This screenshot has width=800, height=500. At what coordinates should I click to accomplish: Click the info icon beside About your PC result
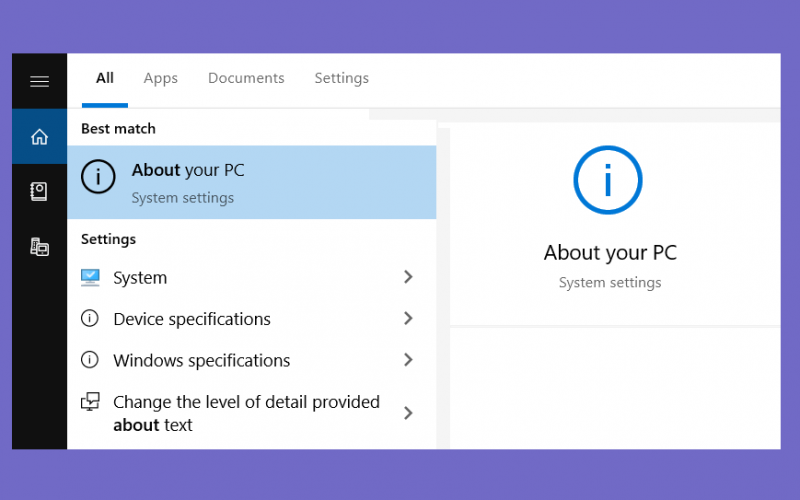98,177
